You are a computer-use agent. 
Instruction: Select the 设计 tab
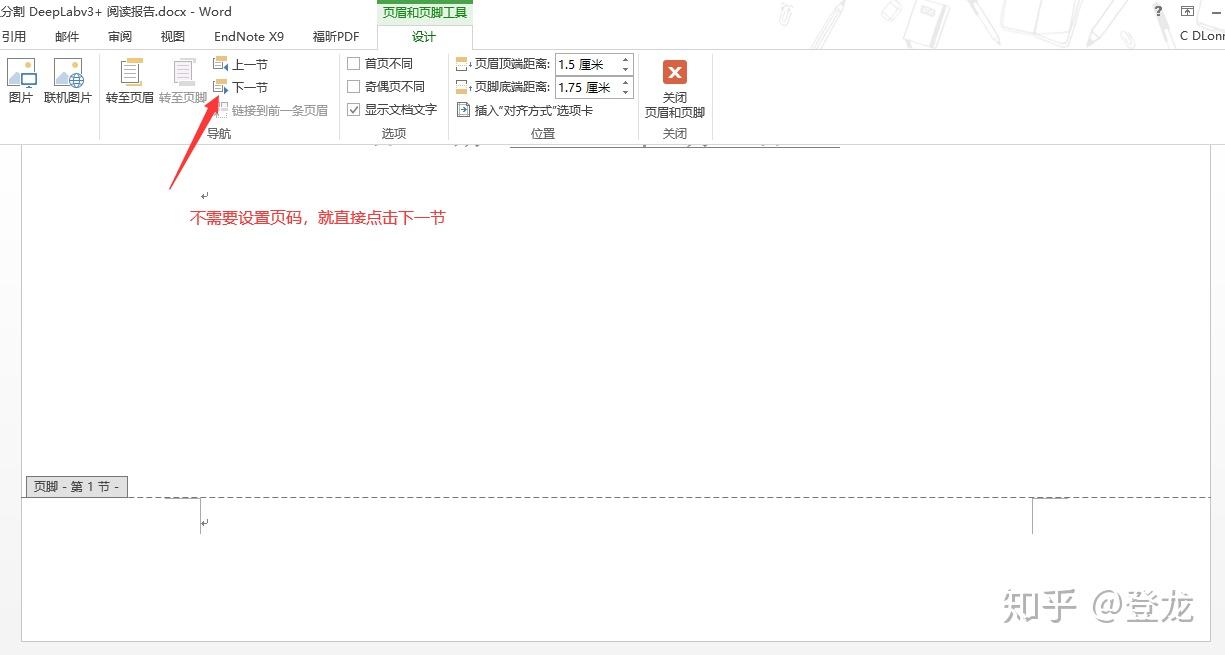click(x=425, y=37)
